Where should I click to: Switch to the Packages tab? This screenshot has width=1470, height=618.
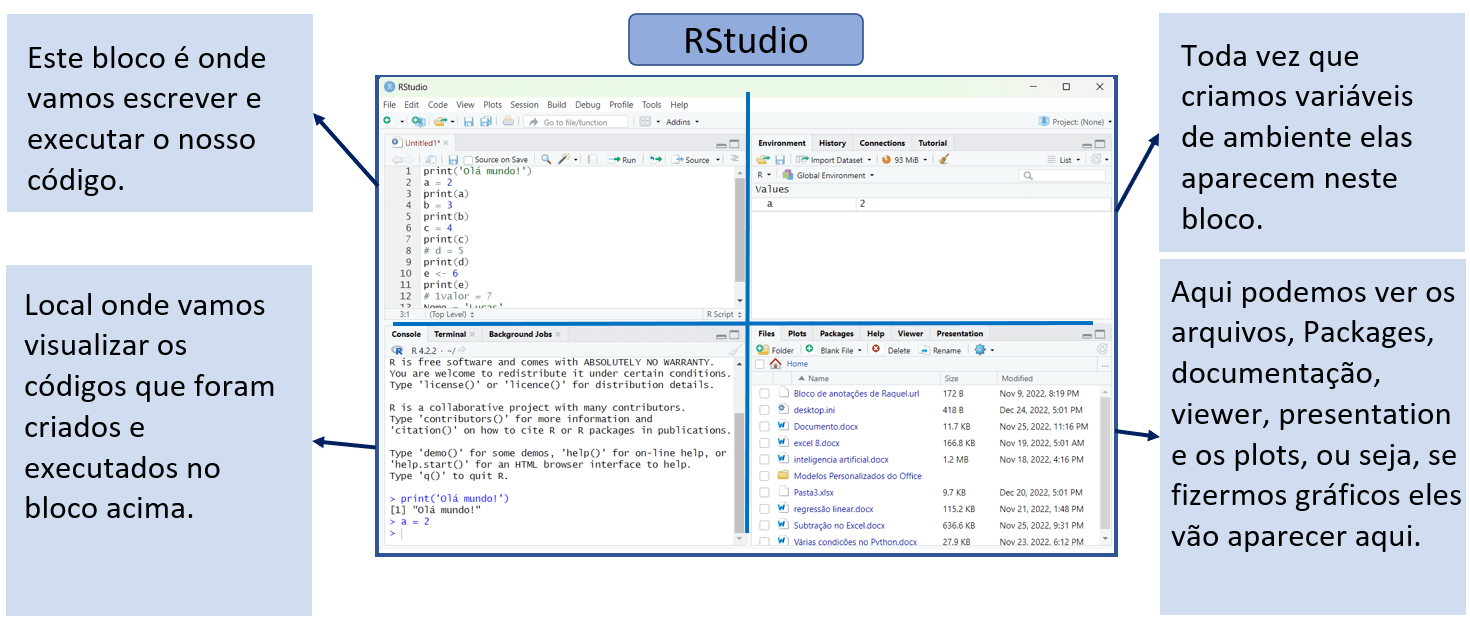point(836,333)
